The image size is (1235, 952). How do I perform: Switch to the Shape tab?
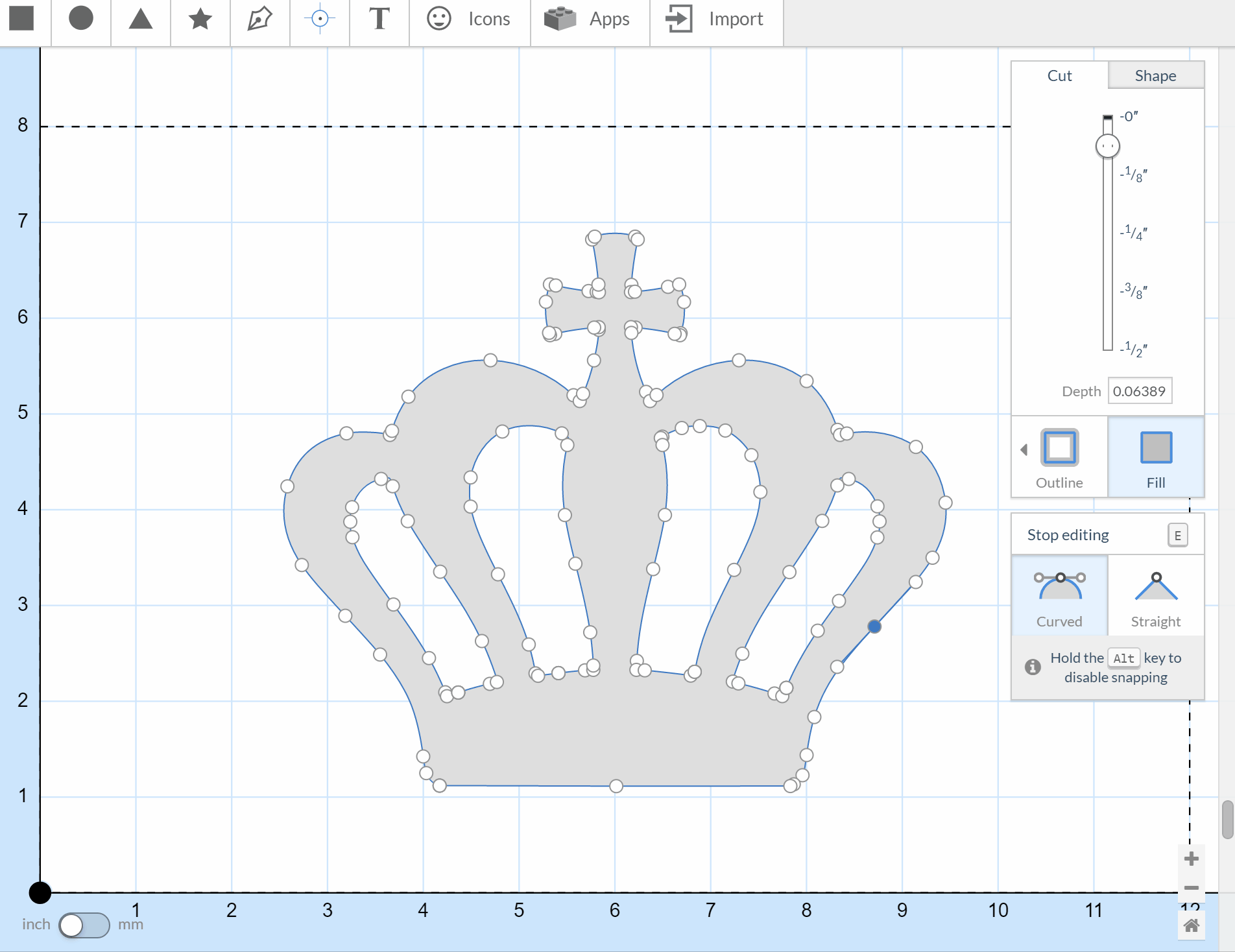[x=1155, y=76]
